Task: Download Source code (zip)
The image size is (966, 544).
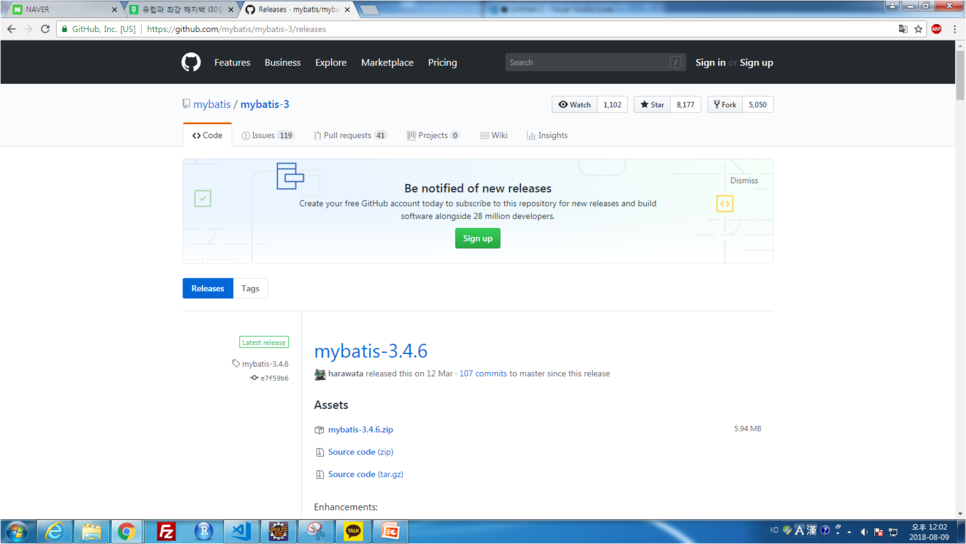Action: point(360,452)
